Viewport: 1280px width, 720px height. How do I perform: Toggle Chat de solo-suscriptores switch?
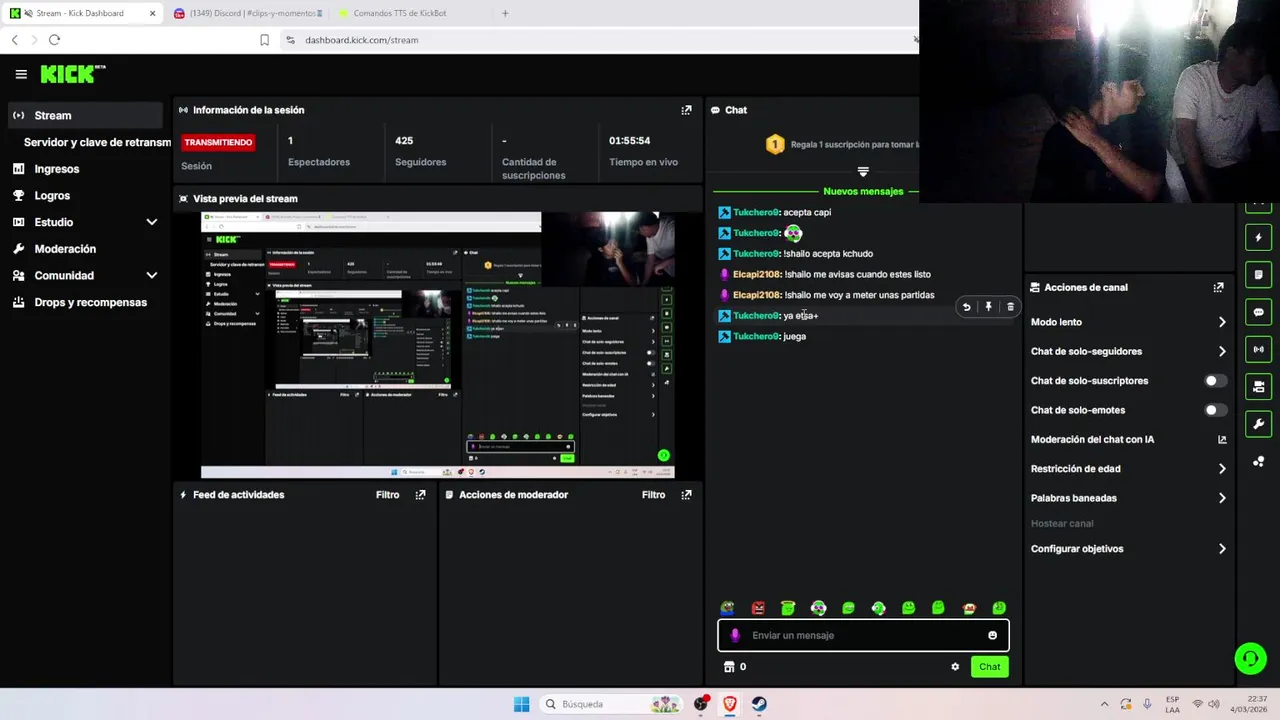(x=1215, y=381)
